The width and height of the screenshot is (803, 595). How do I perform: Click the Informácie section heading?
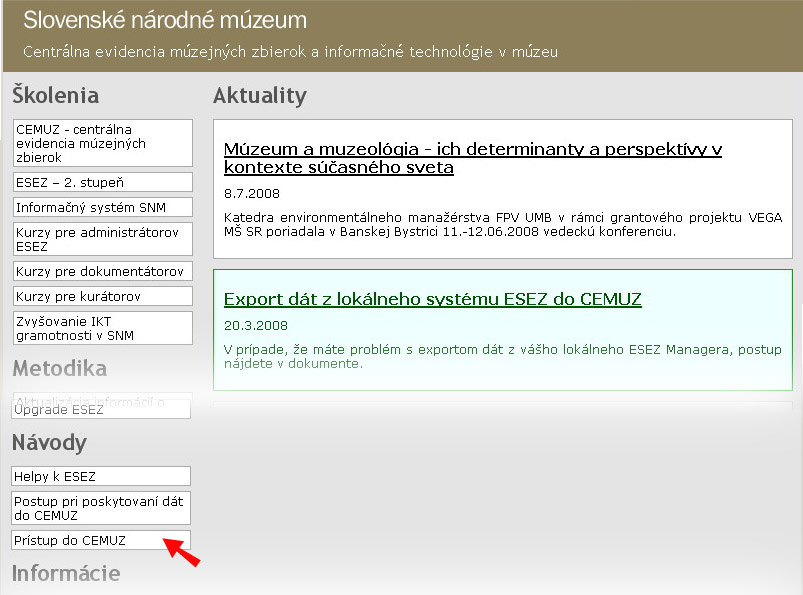pyautogui.click(x=66, y=573)
